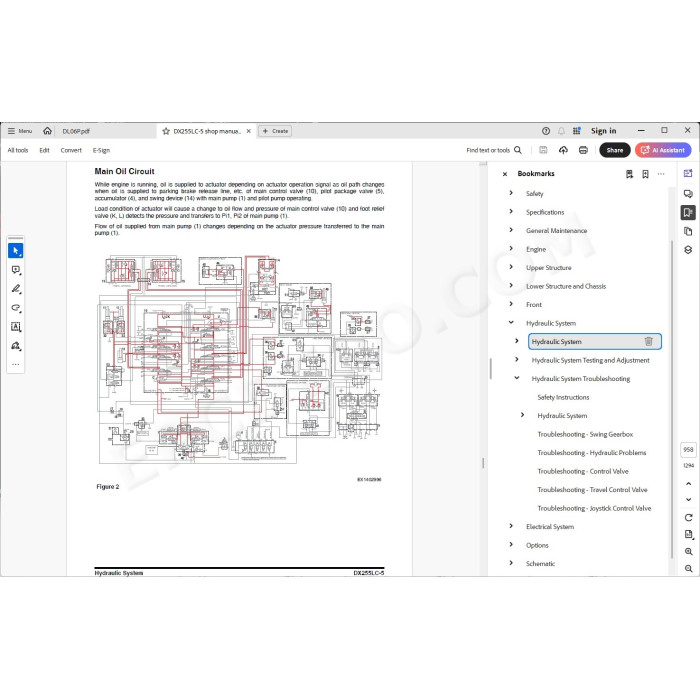Click Find text or tools search

(x=494, y=150)
